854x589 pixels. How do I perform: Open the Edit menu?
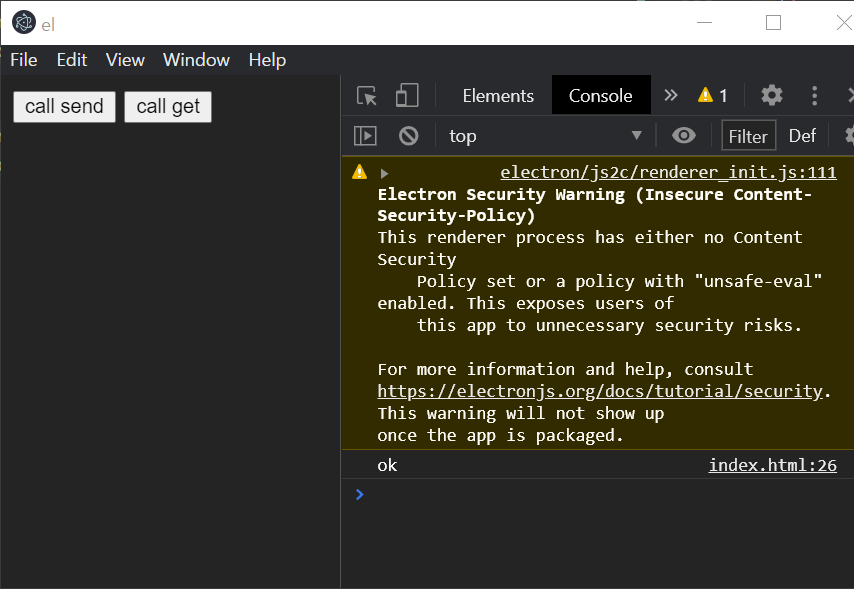72,60
